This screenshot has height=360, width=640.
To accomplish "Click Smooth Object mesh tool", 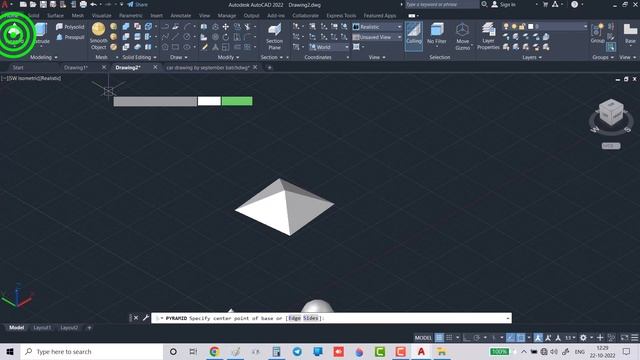I will (98, 36).
